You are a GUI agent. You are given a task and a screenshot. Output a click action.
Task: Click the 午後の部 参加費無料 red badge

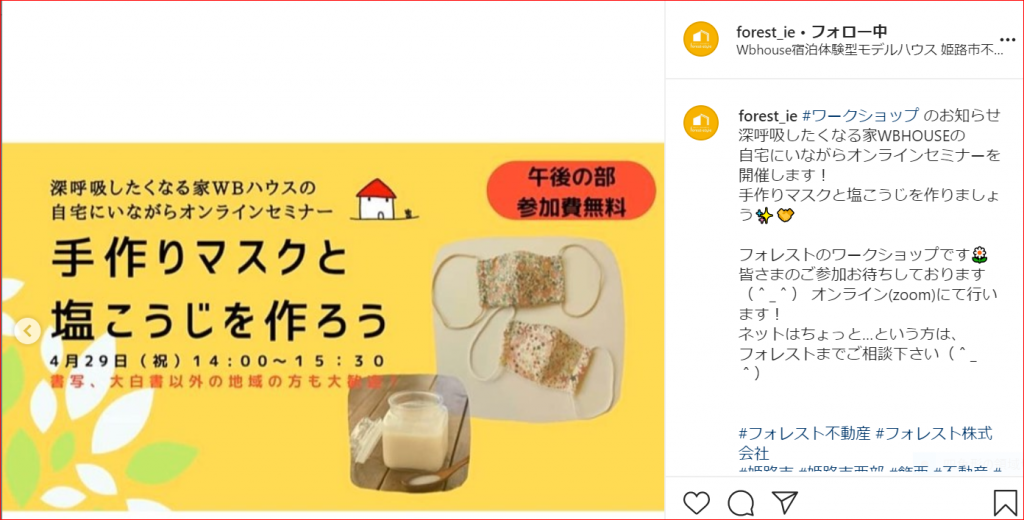[571, 191]
